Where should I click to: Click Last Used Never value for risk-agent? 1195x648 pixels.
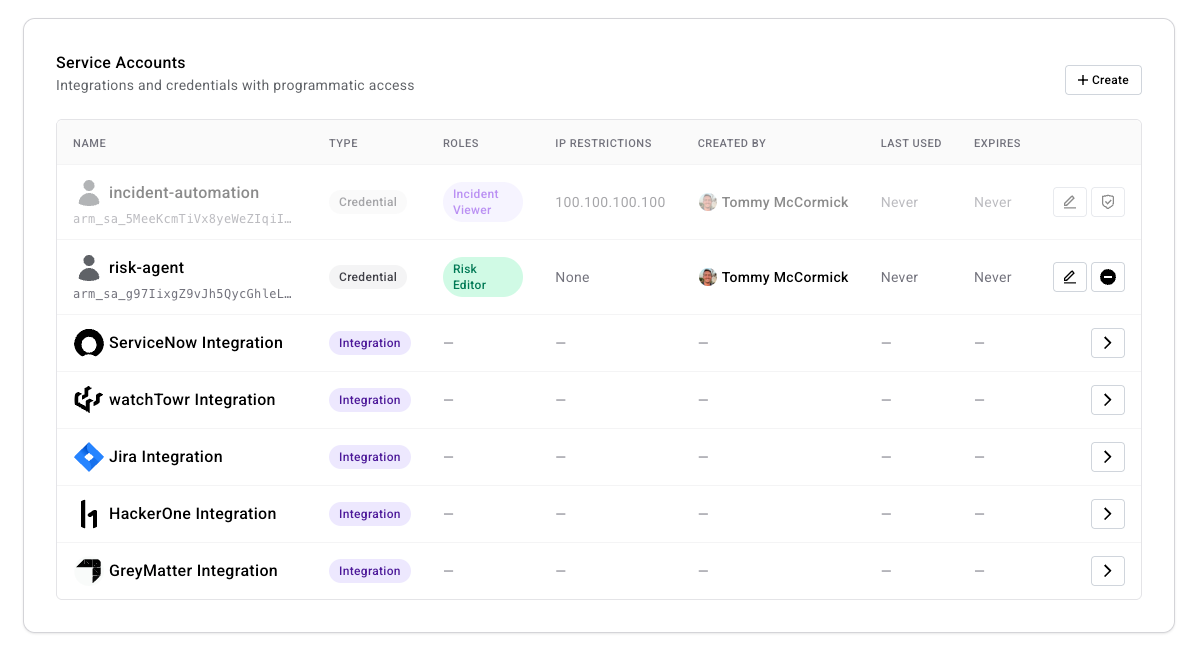[x=899, y=277]
